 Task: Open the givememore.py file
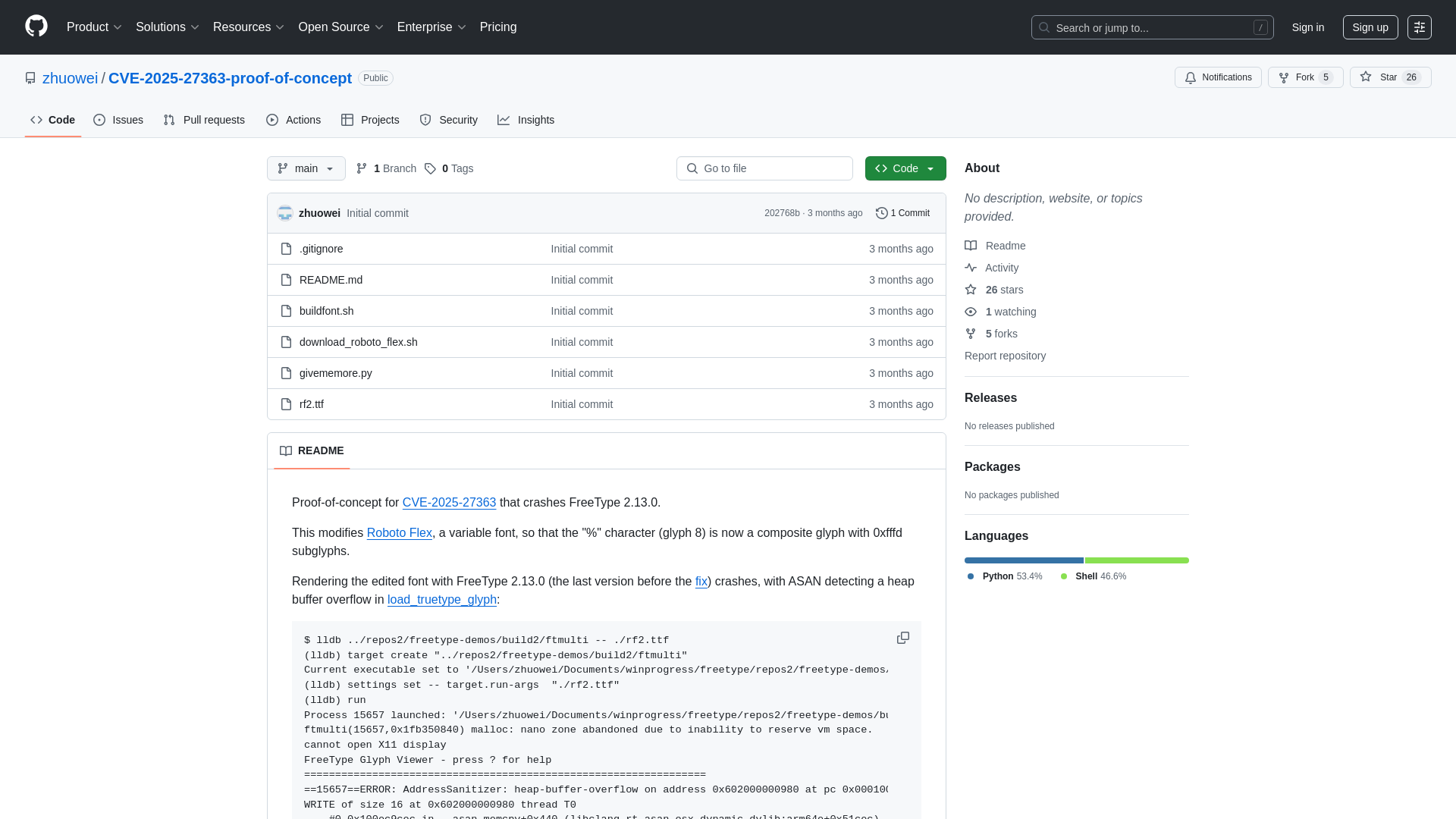(336, 373)
